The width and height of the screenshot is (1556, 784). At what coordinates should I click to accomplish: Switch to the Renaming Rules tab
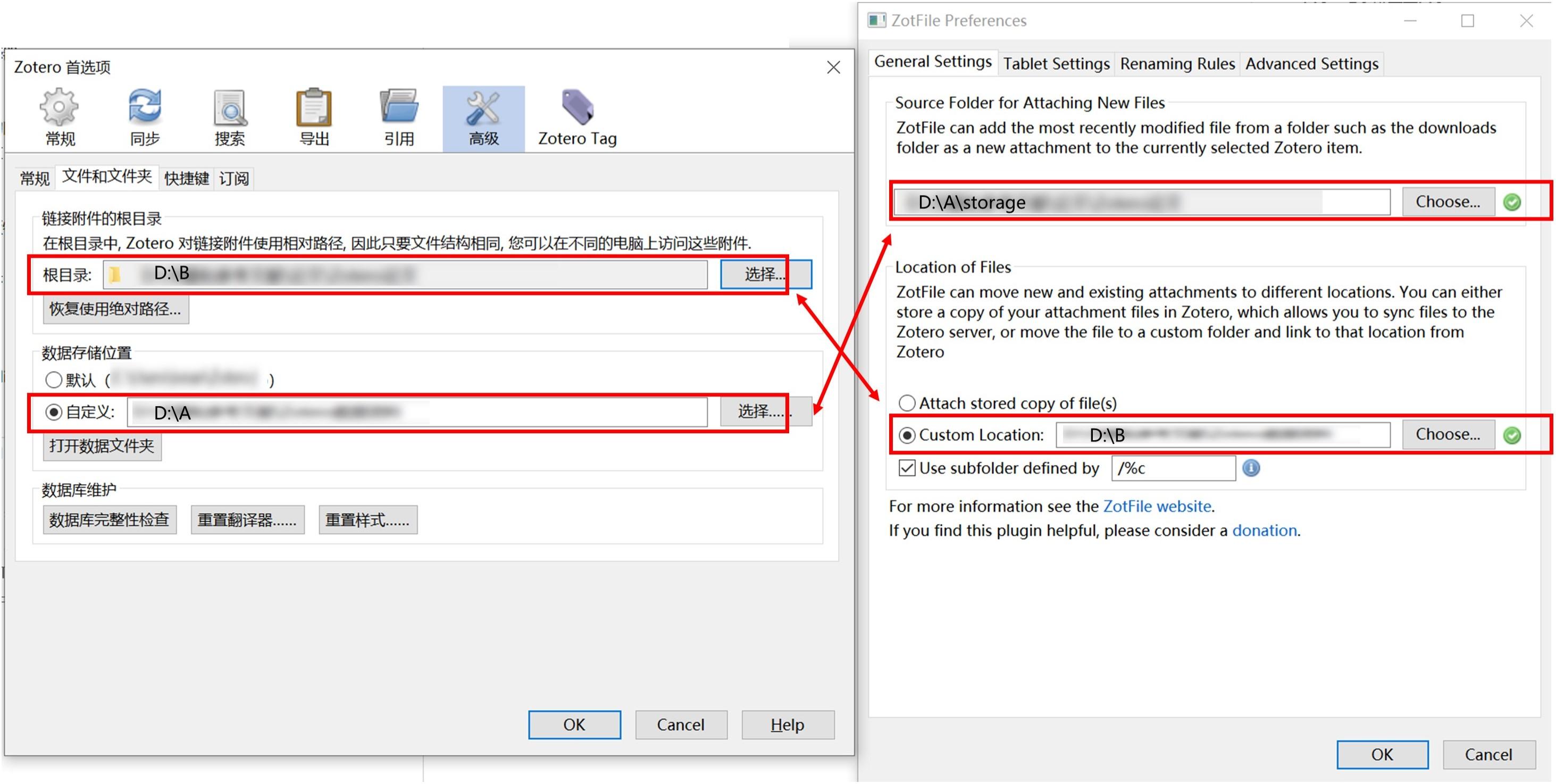(1177, 63)
